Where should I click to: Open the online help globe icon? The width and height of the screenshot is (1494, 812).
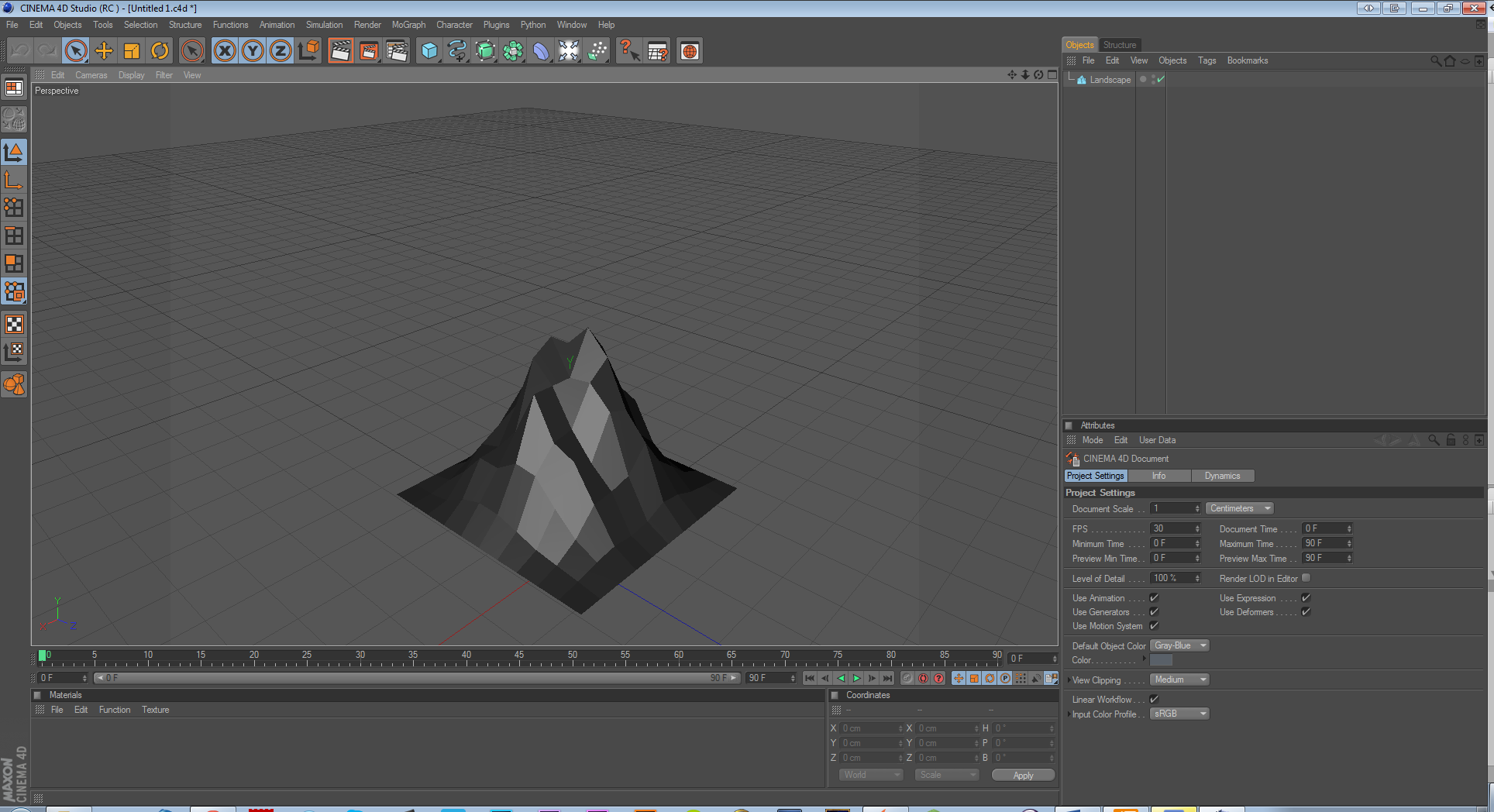[x=690, y=51]
